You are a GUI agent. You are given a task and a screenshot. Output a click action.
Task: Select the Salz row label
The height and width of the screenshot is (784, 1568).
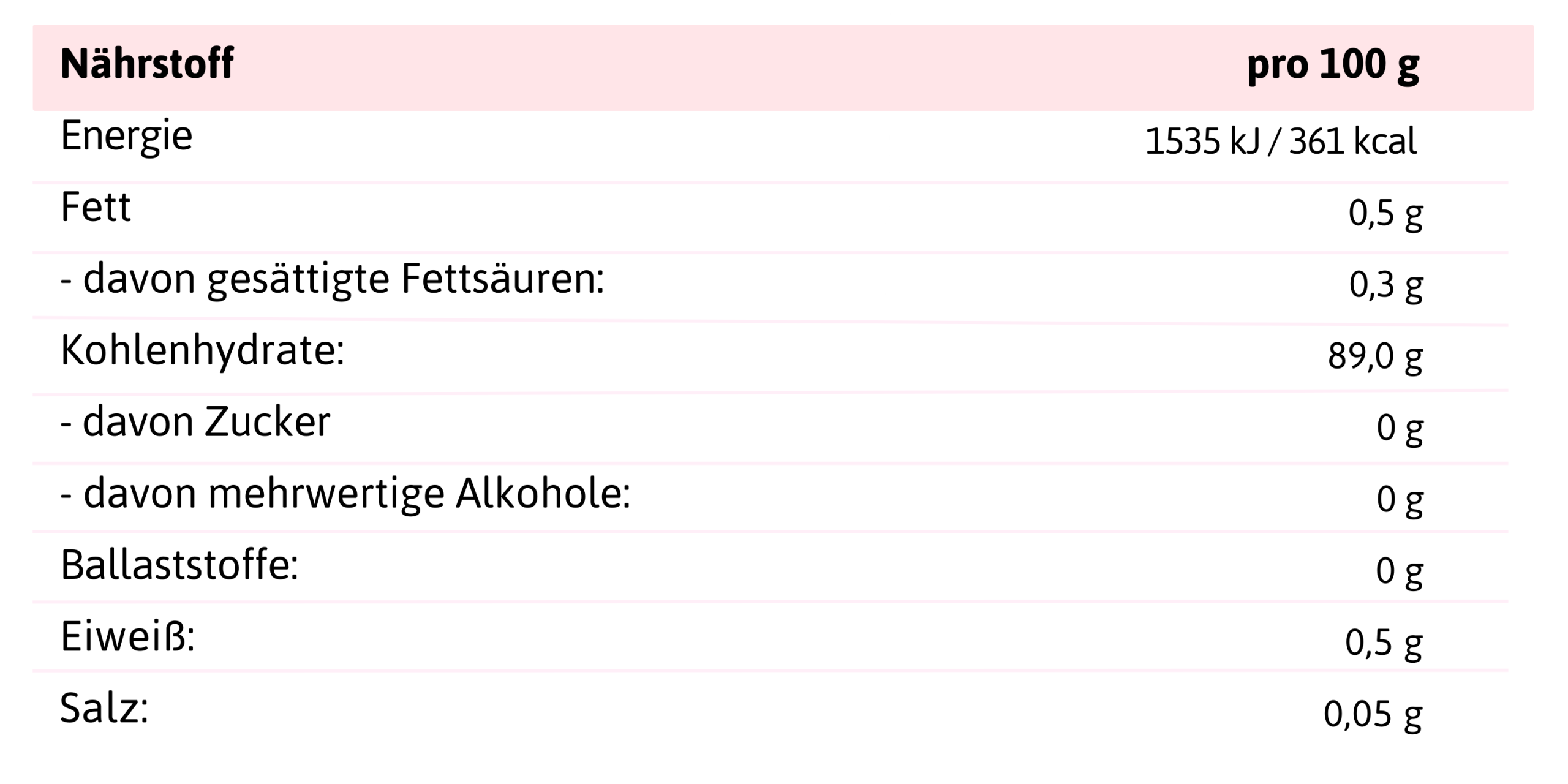(104, 709)
